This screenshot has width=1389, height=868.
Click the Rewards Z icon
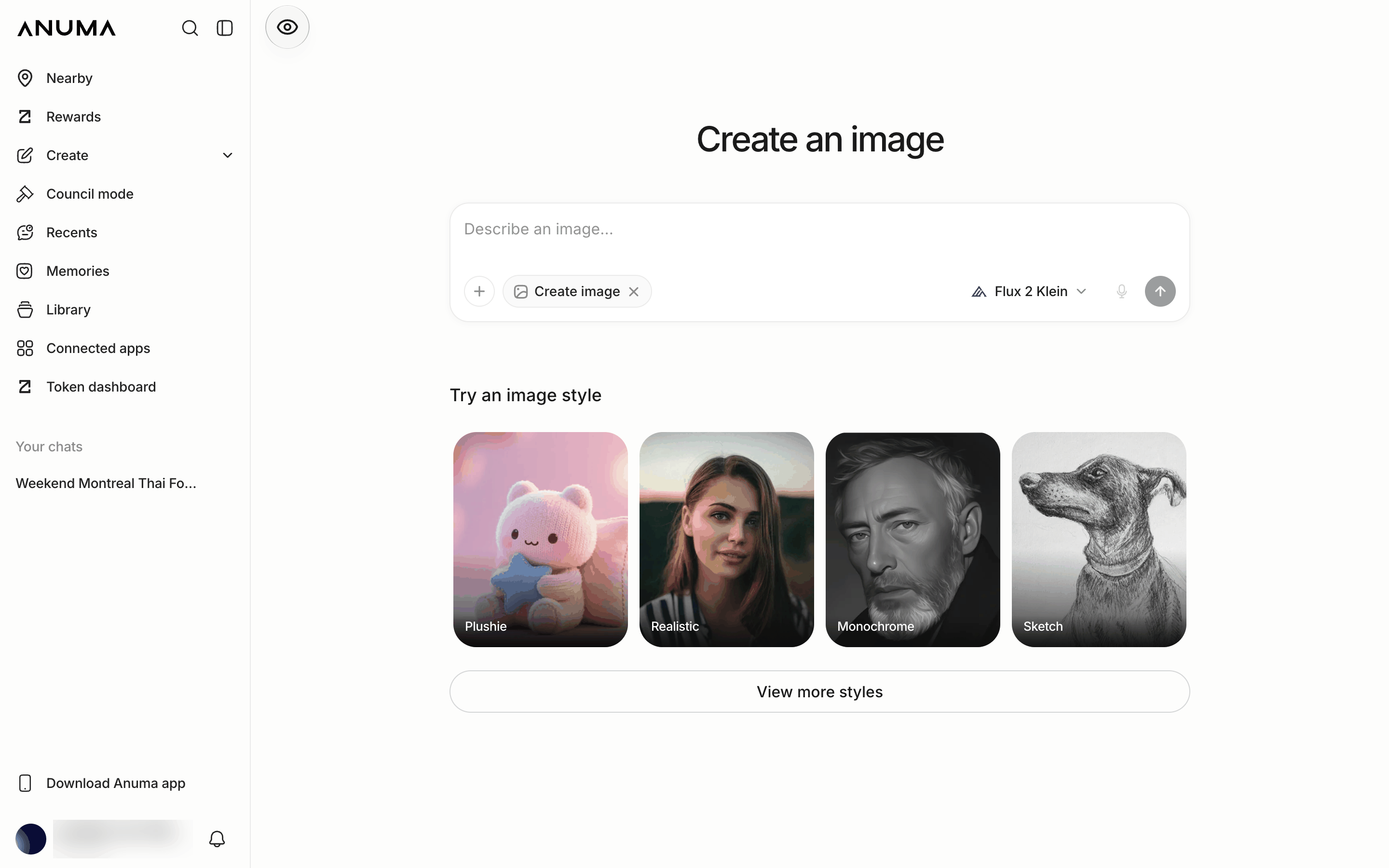[x=25, y=117]
